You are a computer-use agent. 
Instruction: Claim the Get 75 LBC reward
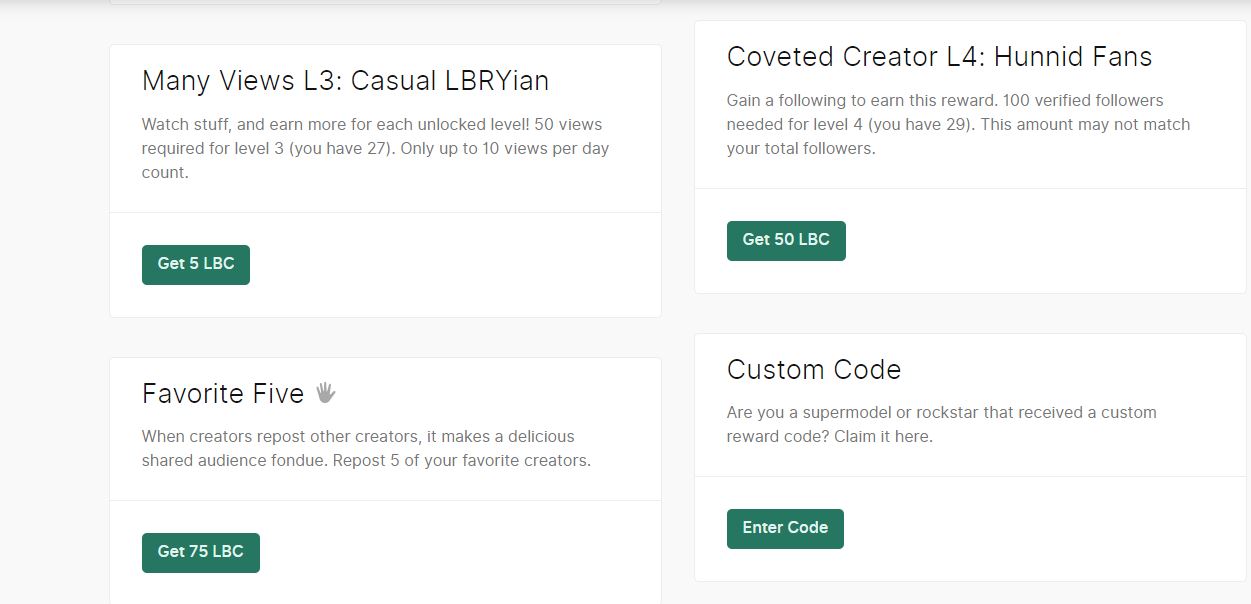(x=201, y=553)
